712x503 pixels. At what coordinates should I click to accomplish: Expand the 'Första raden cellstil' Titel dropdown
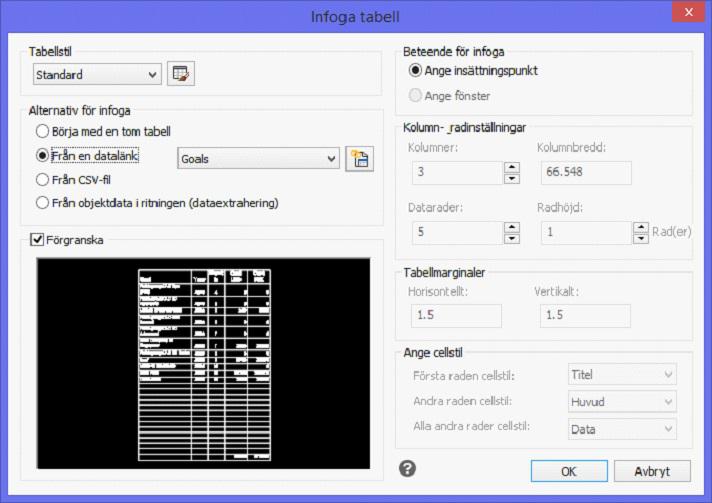[x=622, y=375]
